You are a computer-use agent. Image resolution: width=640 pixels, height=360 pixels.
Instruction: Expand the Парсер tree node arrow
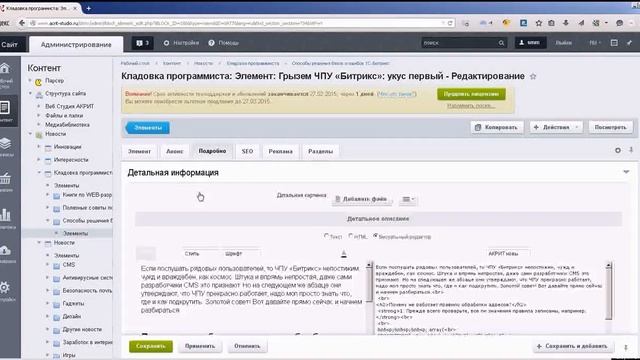click(x=30, y=80)
